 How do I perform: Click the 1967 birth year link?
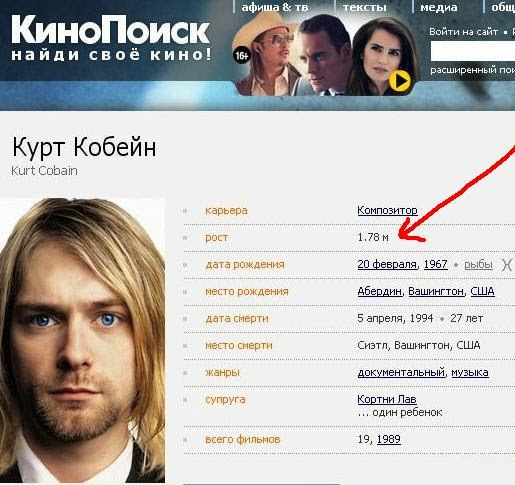435,264
